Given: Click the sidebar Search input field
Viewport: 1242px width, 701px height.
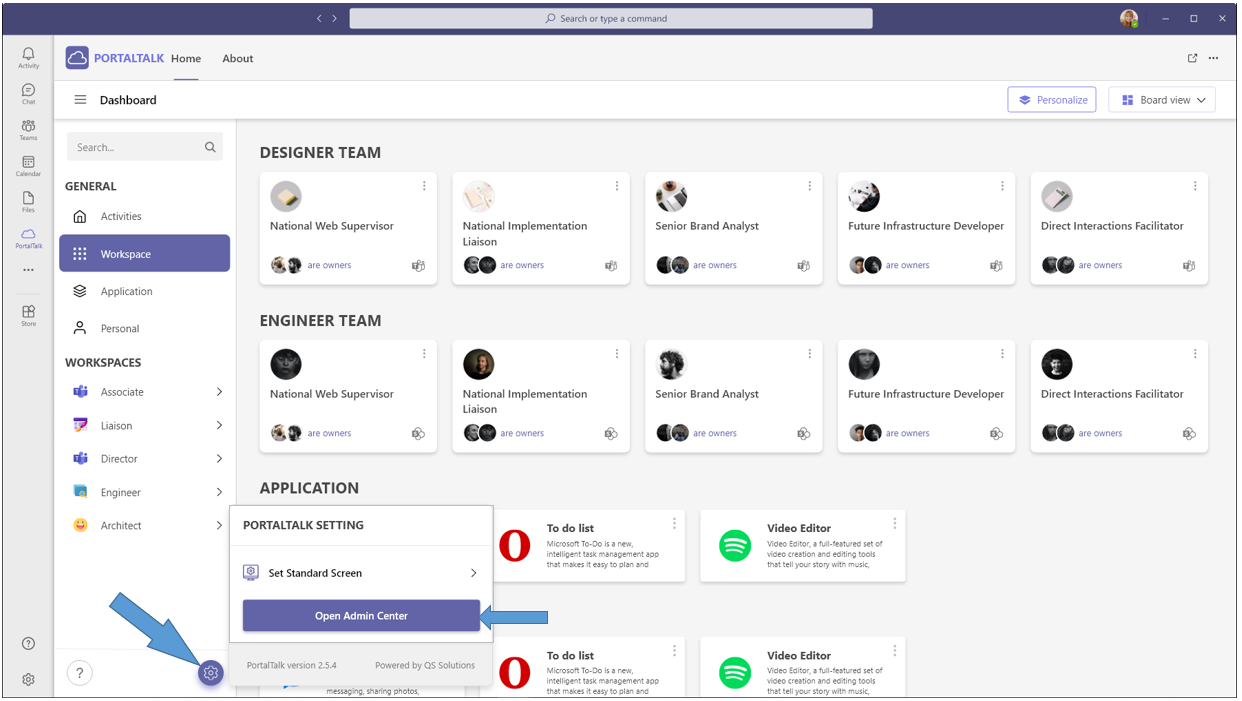Looking at the screenshot, I should (137, 147).
